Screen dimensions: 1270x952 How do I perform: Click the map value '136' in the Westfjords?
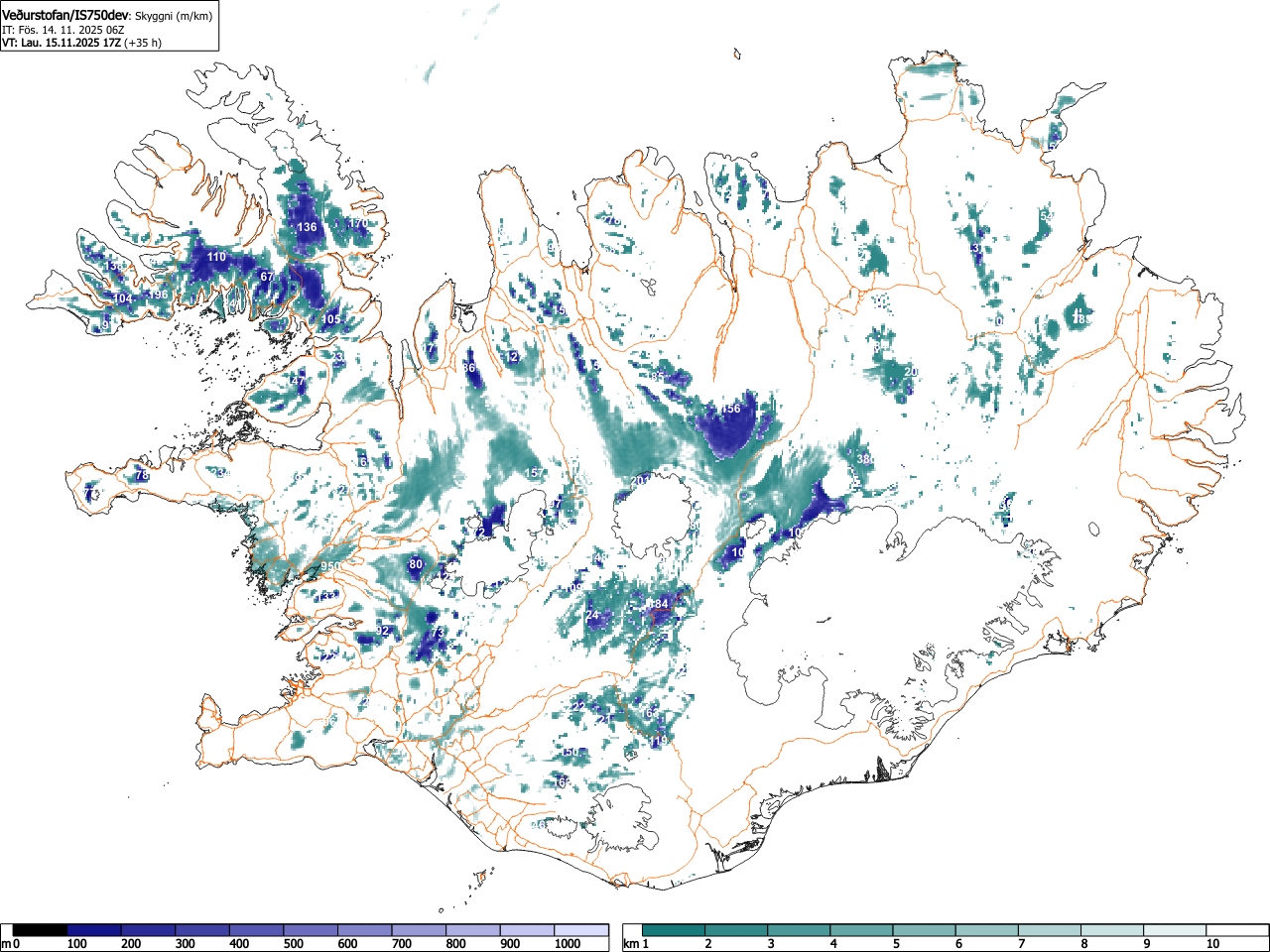pyautogui.click(x=308, y=227)
